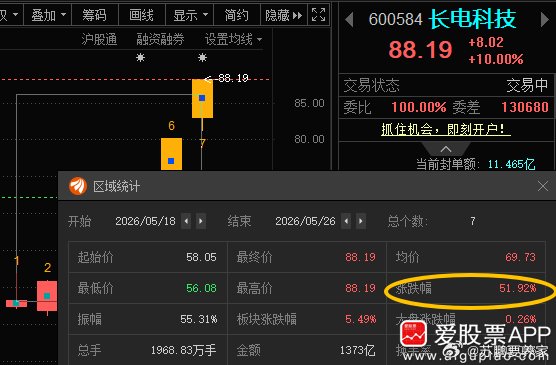Click the 筹码 toolbar button
The width and height of the screenshot is (556, 365).
pyautogui.click(x=95, y=15)
